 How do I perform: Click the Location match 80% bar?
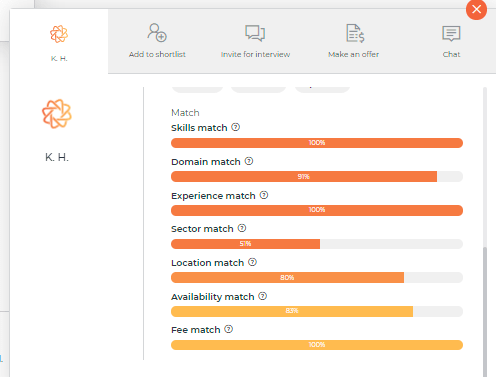[x=317, y=278]
